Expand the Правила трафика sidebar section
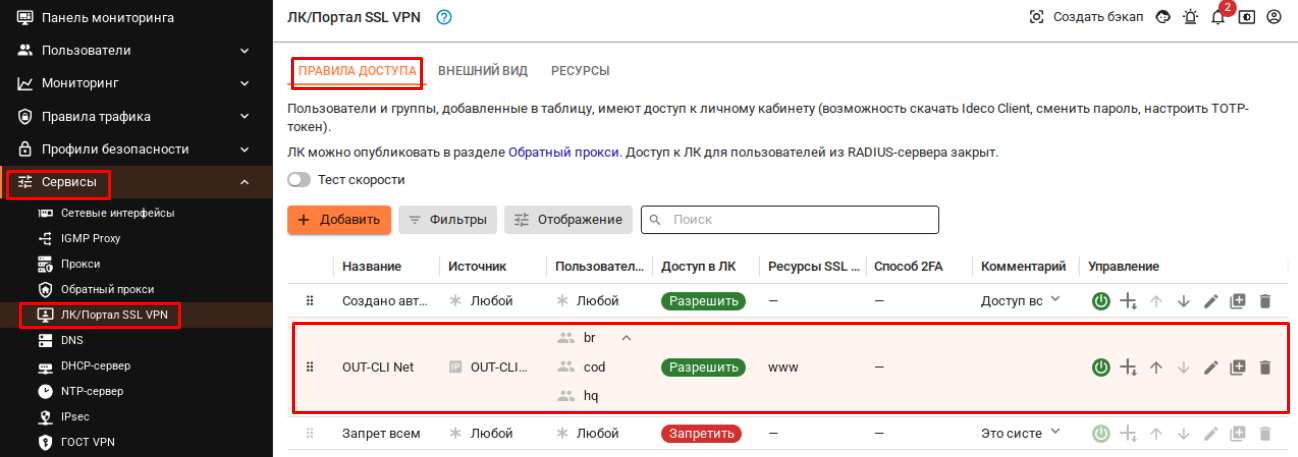The image size is (1298, 457). click(x=245, y=116)
